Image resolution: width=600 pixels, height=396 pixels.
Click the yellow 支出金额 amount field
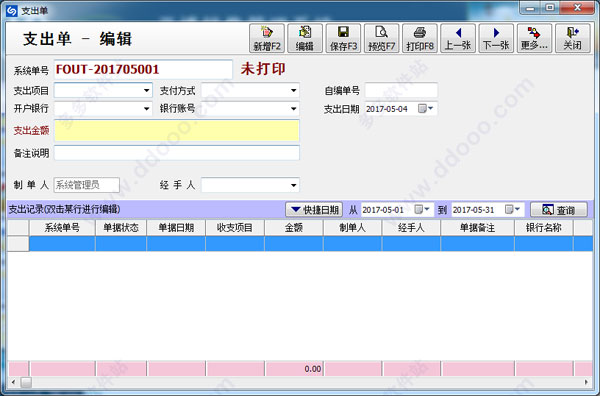click(177, 130)
